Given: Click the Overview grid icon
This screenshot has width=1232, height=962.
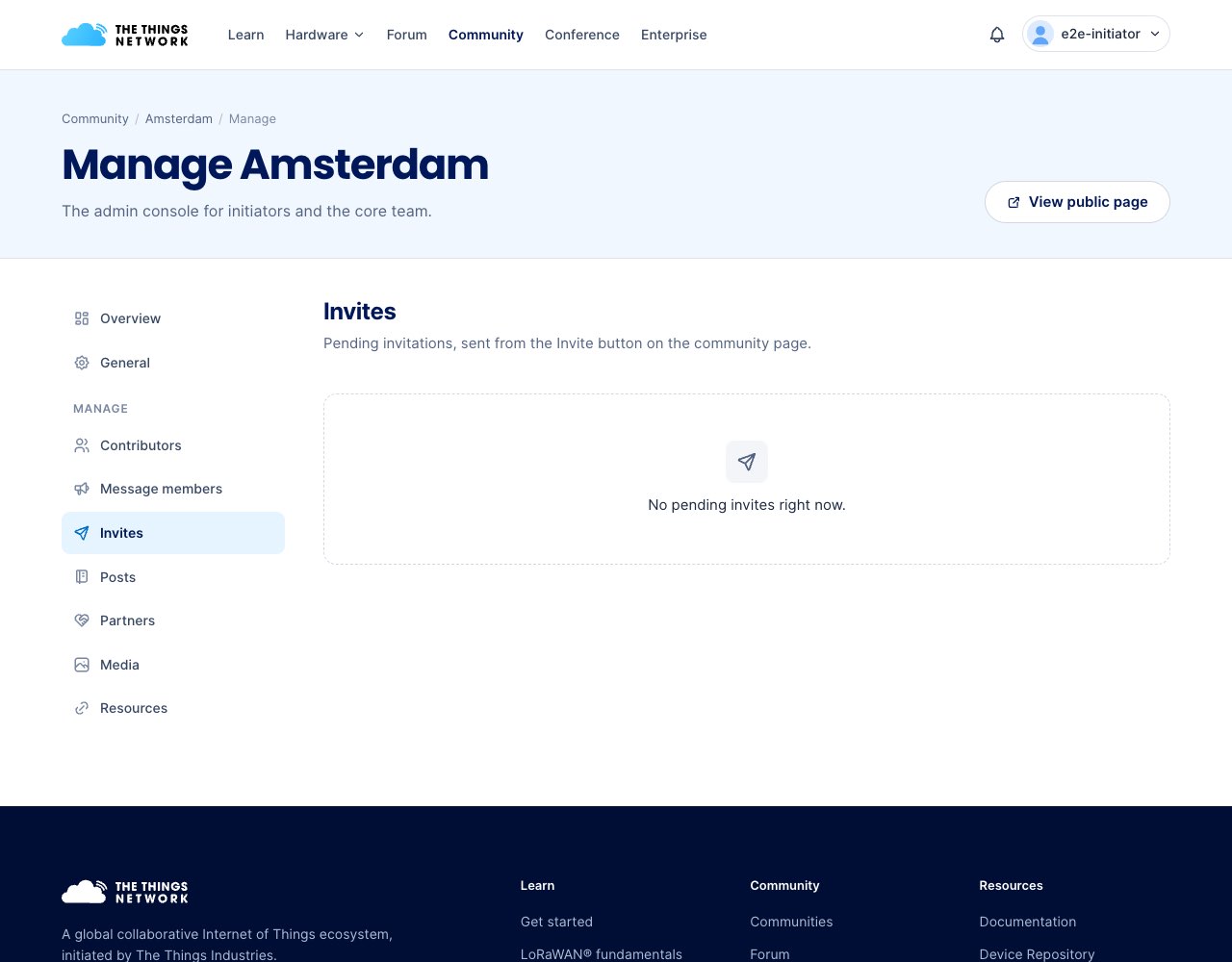Looking at the screenshot, I should 82,318.
